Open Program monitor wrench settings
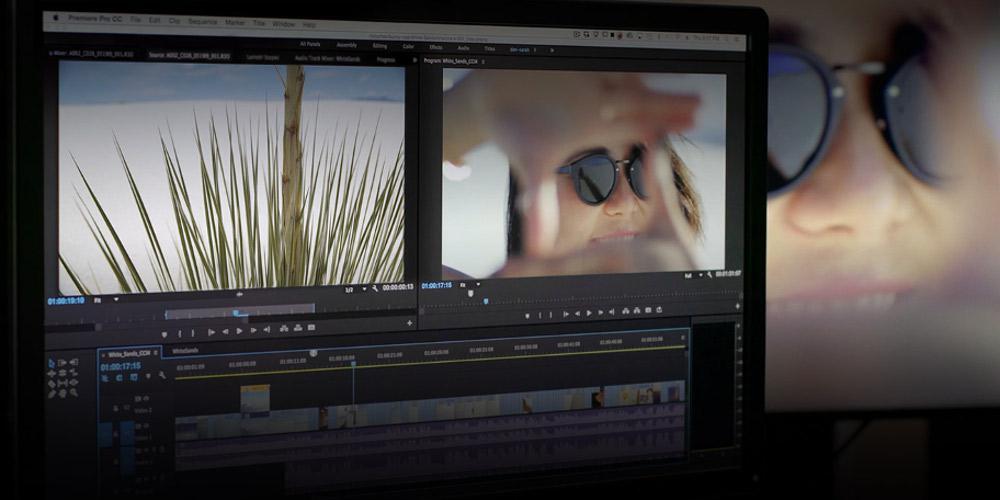 click(x=708, y=274)
